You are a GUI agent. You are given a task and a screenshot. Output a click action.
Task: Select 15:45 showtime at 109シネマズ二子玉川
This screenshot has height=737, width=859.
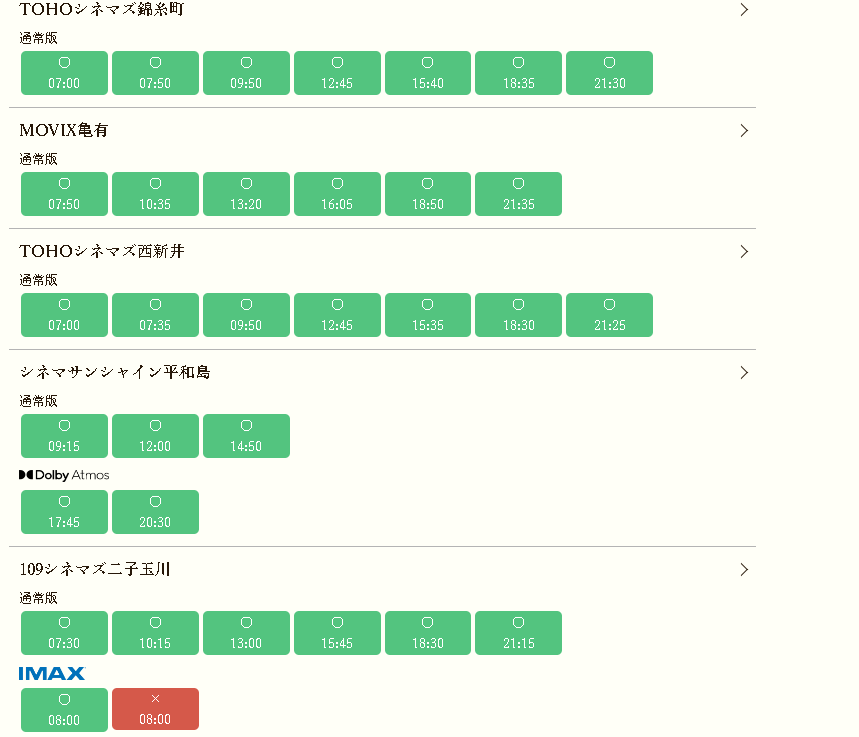[337, 633]
